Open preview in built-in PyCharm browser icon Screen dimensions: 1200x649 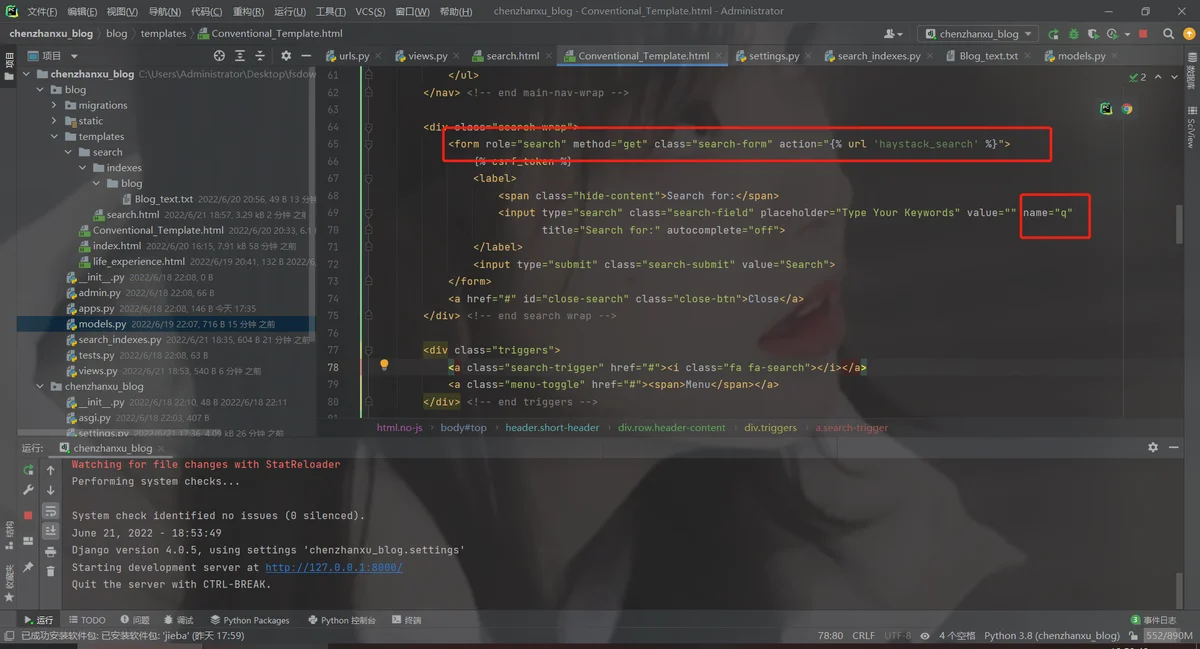[1106, 109]
